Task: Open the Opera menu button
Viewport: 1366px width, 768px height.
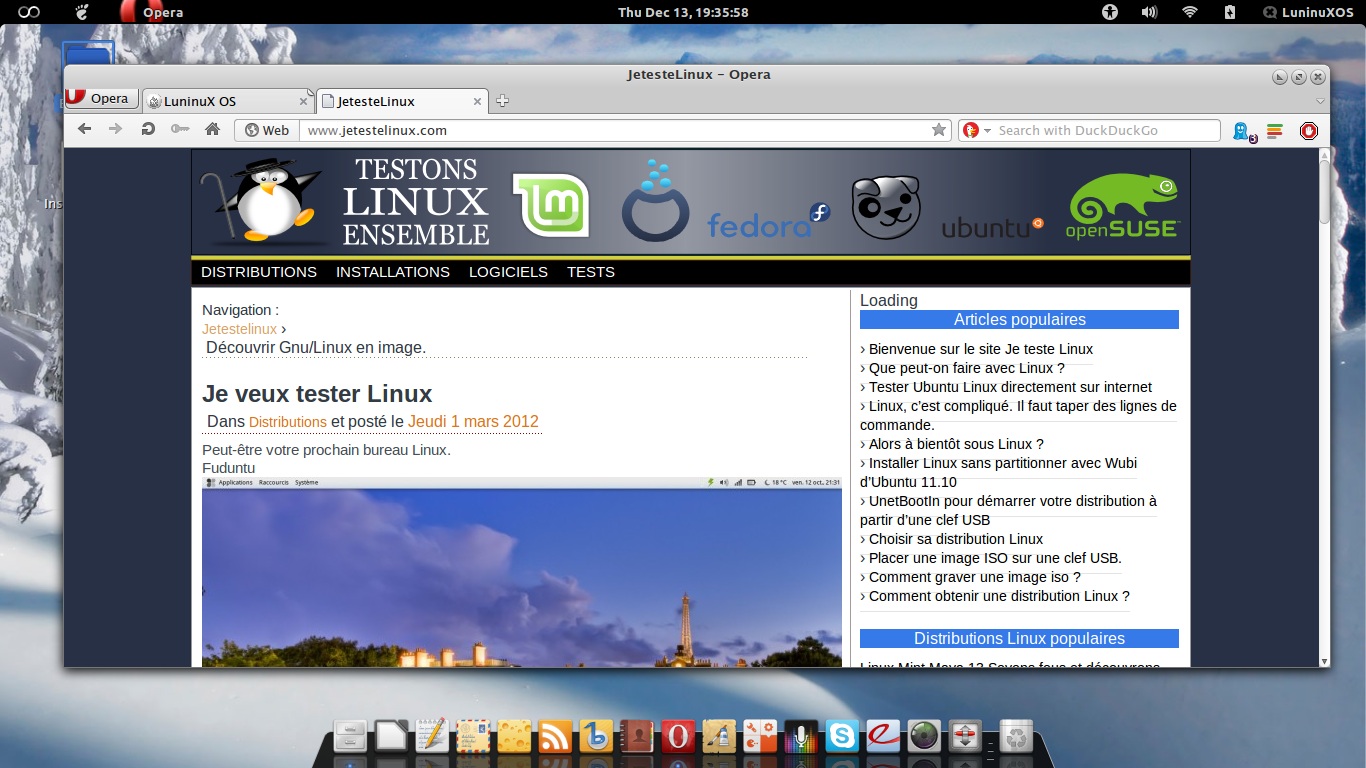Action: 101,98
